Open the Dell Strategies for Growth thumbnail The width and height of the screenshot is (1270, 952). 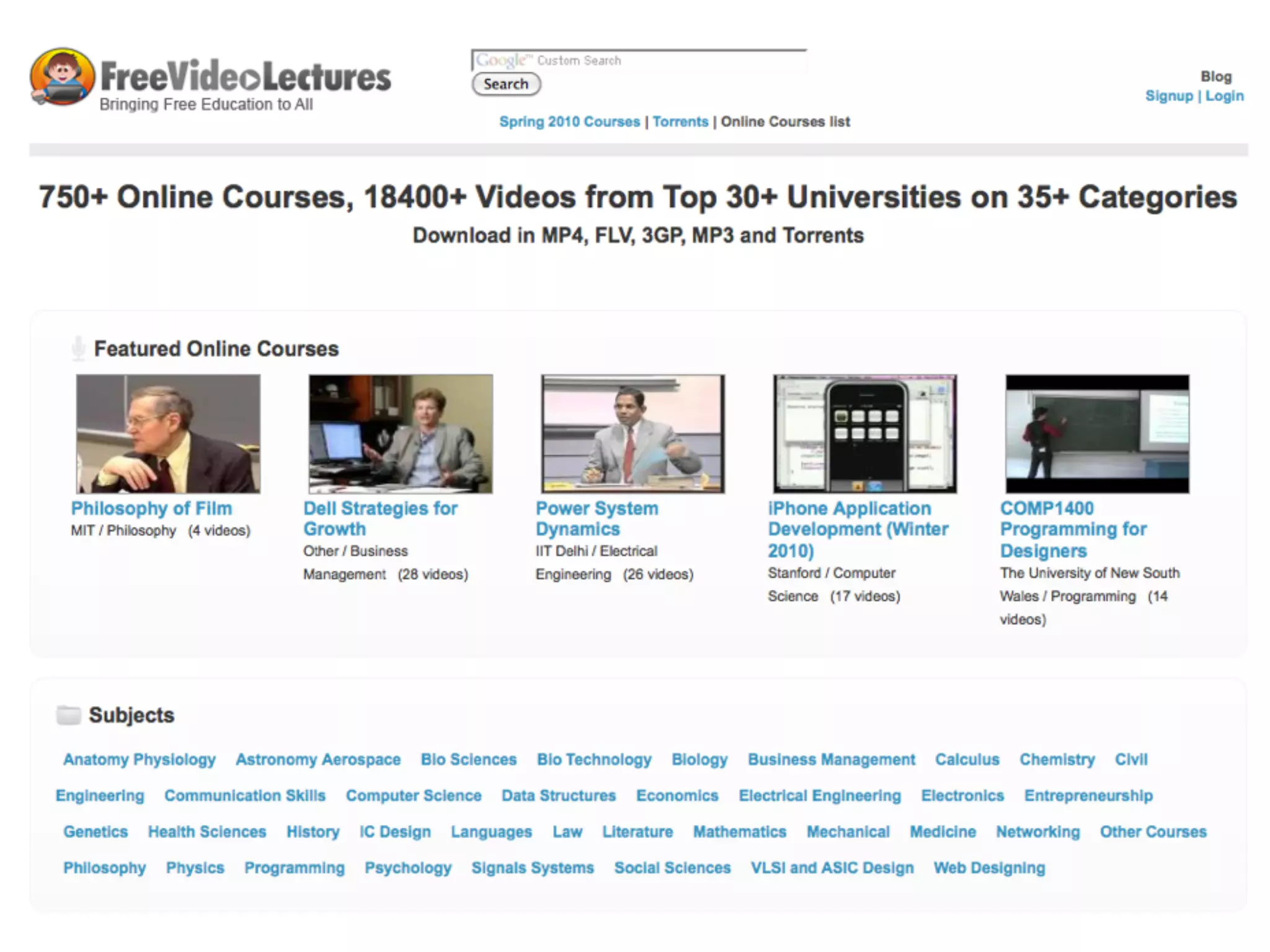point(401,434)
